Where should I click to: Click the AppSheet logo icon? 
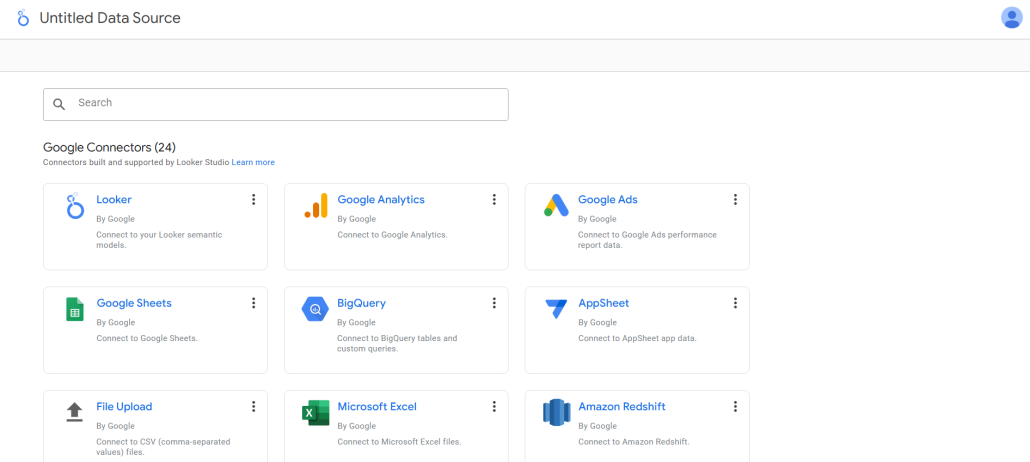(x=556, y=309)
